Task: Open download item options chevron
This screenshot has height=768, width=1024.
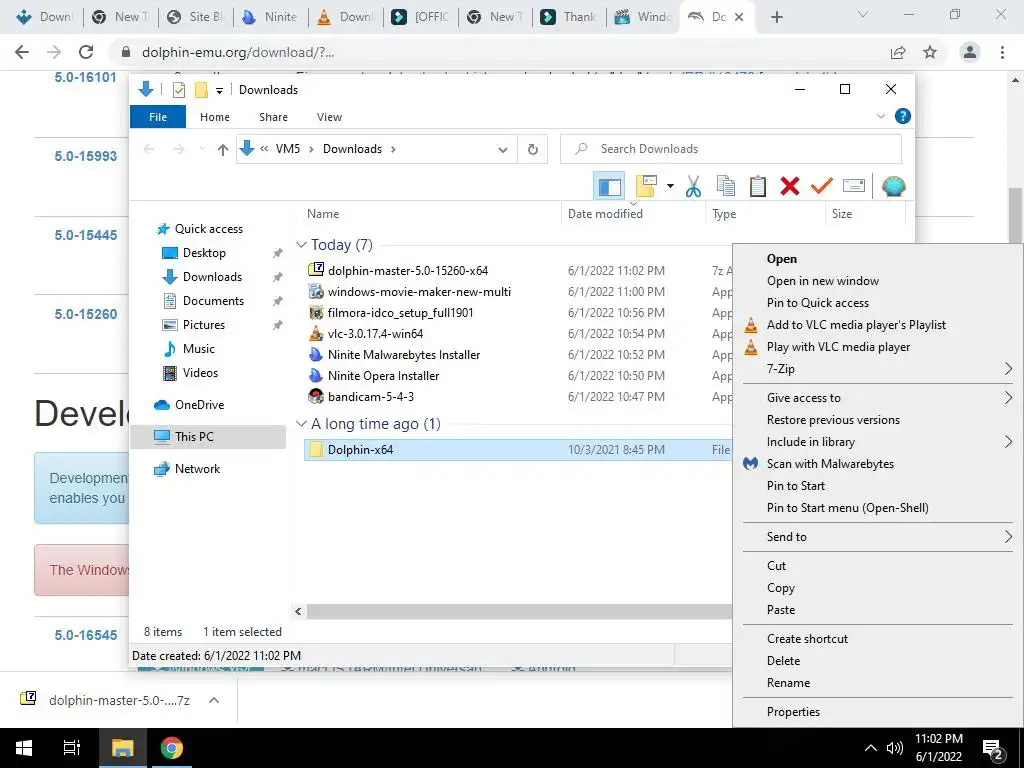Action: [x=214, y=700]
